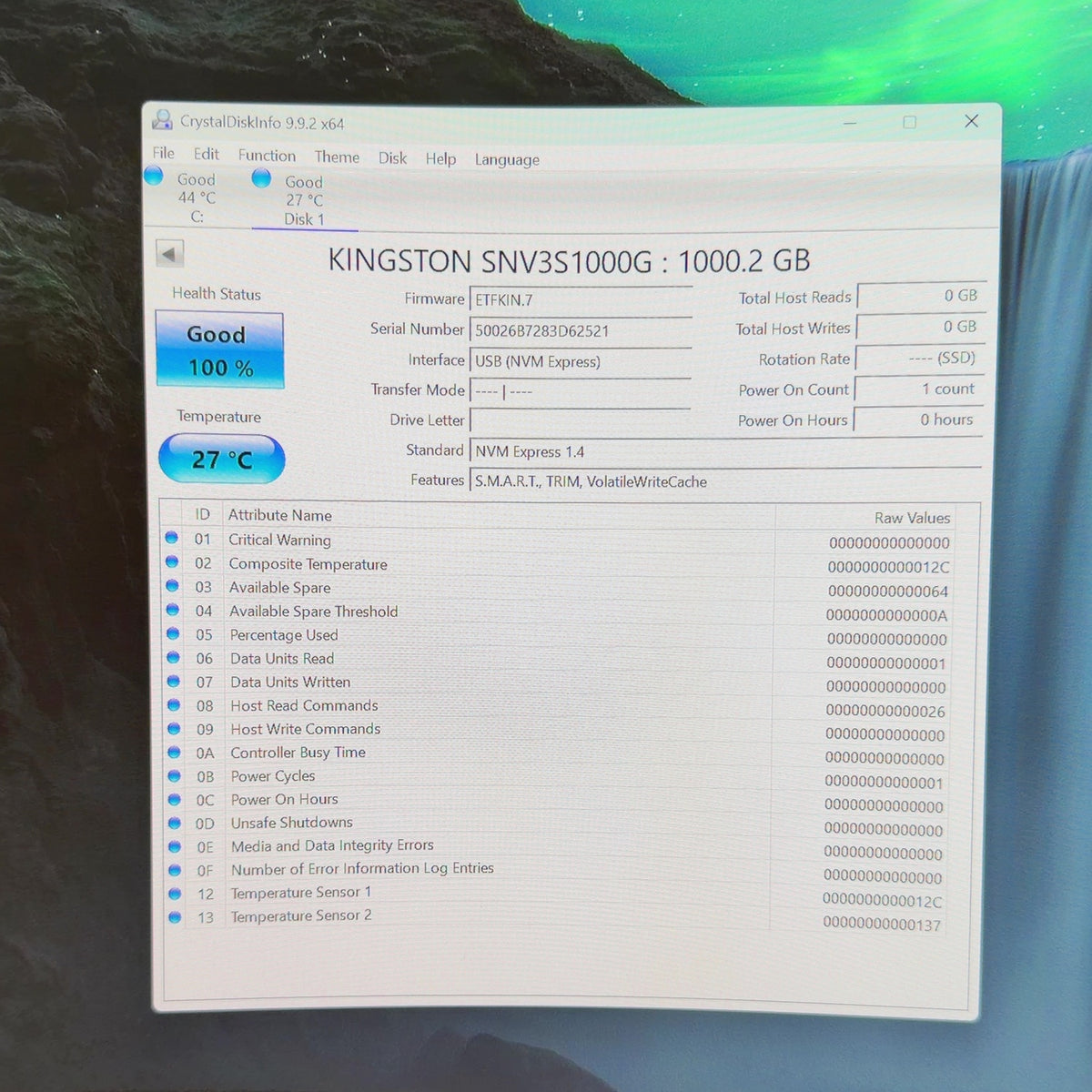The image size is (1092, 1092).
Task: Click the Interface field USB (NVM Express)
Action: click(x=581, y=361)
